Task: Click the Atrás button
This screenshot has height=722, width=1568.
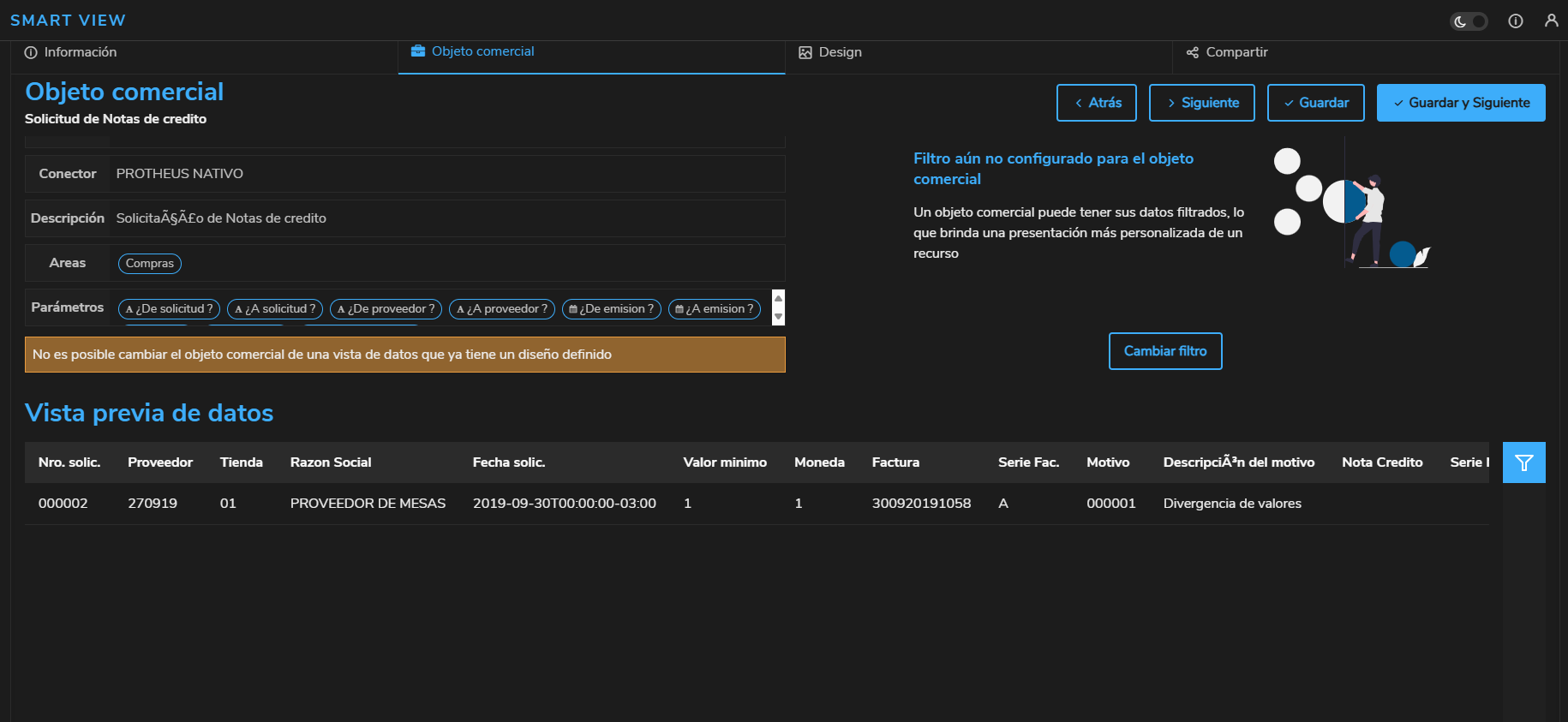Action: coord(1096,103)
